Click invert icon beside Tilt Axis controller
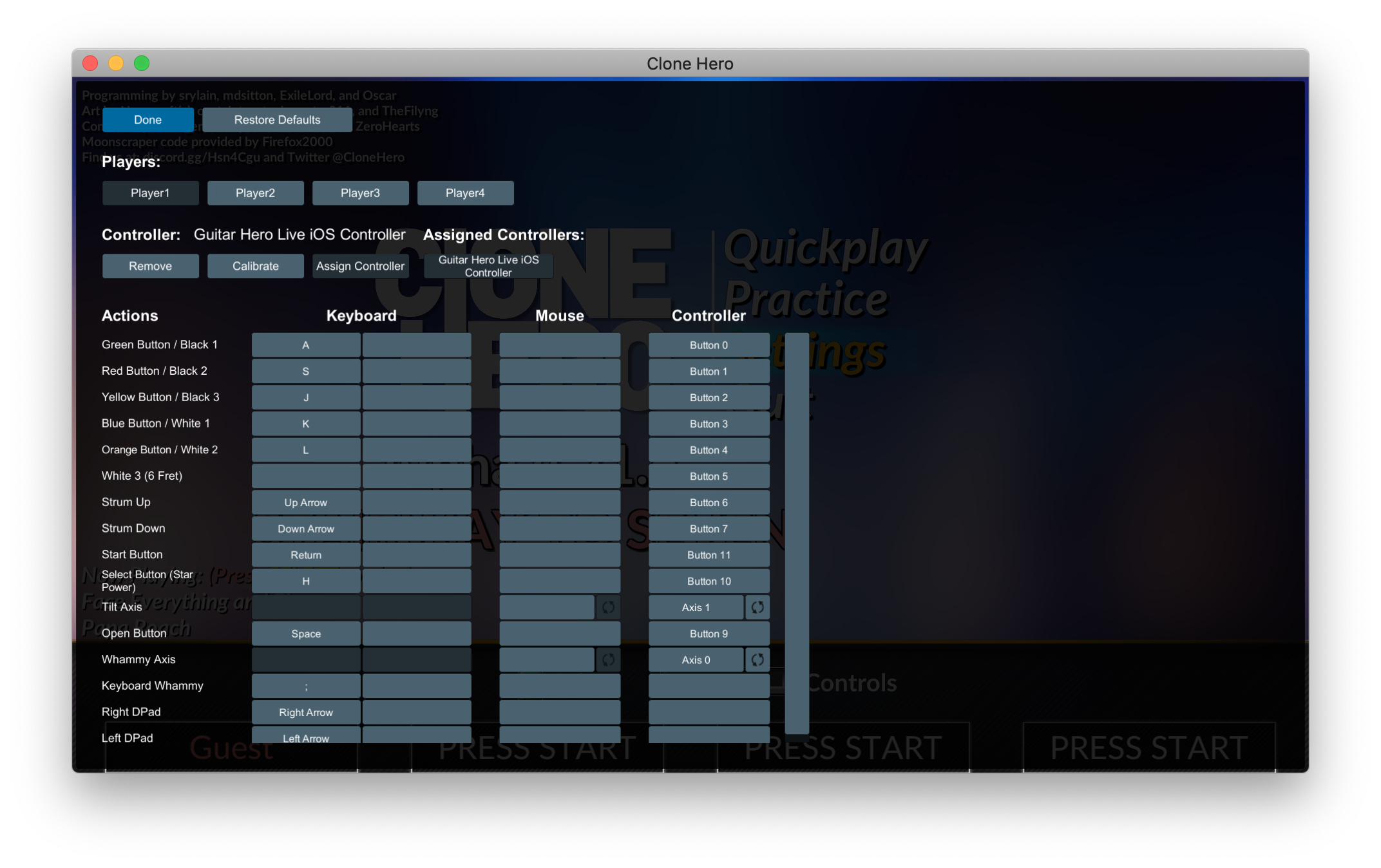Viewport: 1381px width, 868px height. tap(757, 607)
